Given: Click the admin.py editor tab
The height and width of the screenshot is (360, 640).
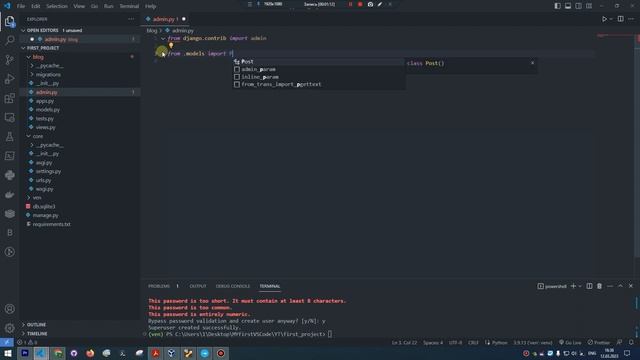Looking at the screenshot, I should point(164,19).
